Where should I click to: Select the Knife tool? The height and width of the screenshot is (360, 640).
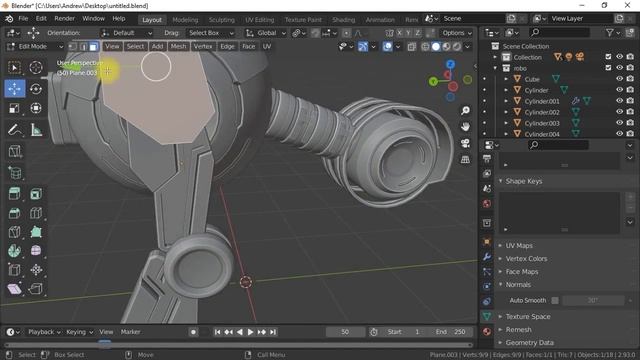click(15, 232)
